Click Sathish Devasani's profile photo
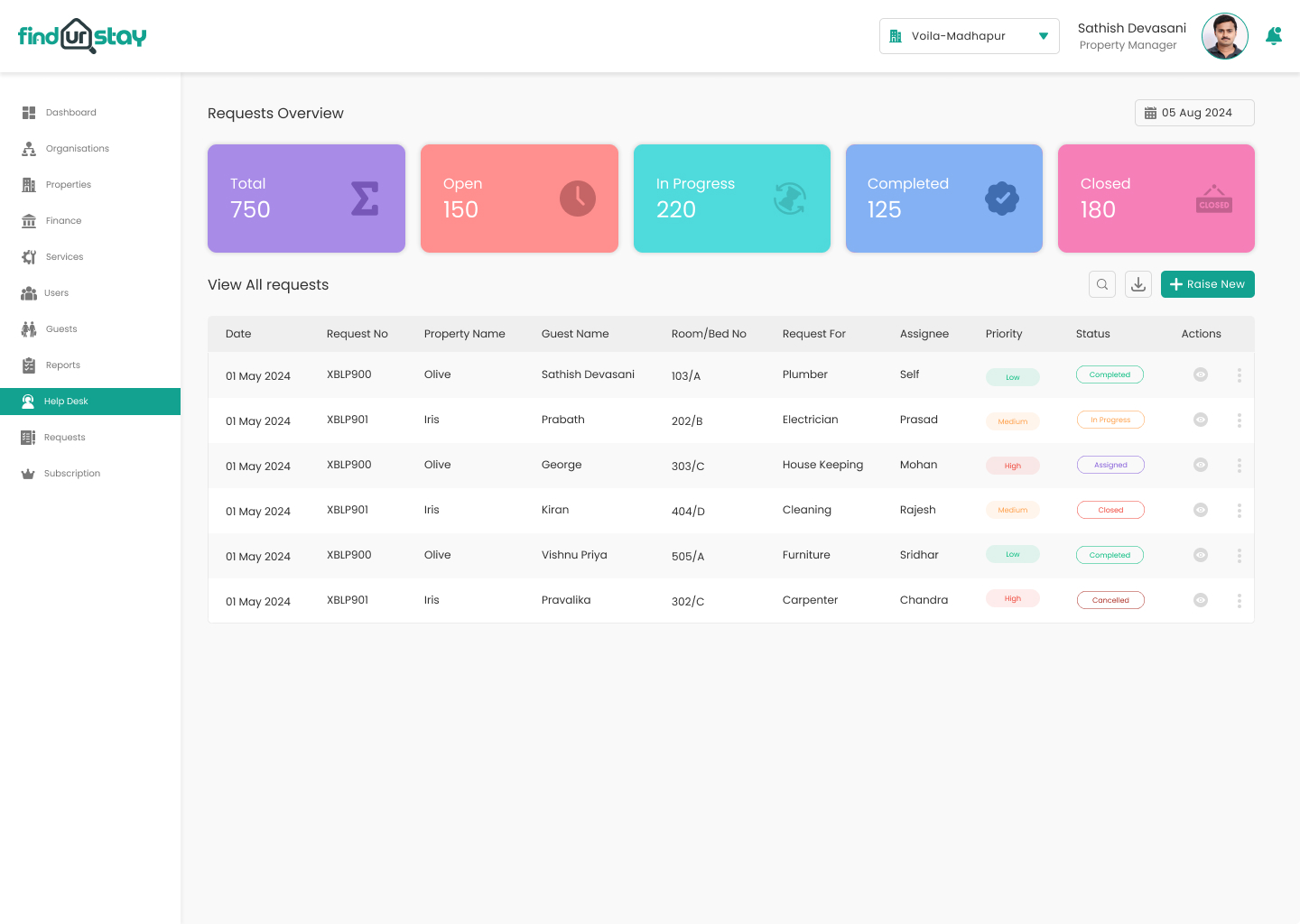Screen dimensions: 1300x924 pos(1225,36)
